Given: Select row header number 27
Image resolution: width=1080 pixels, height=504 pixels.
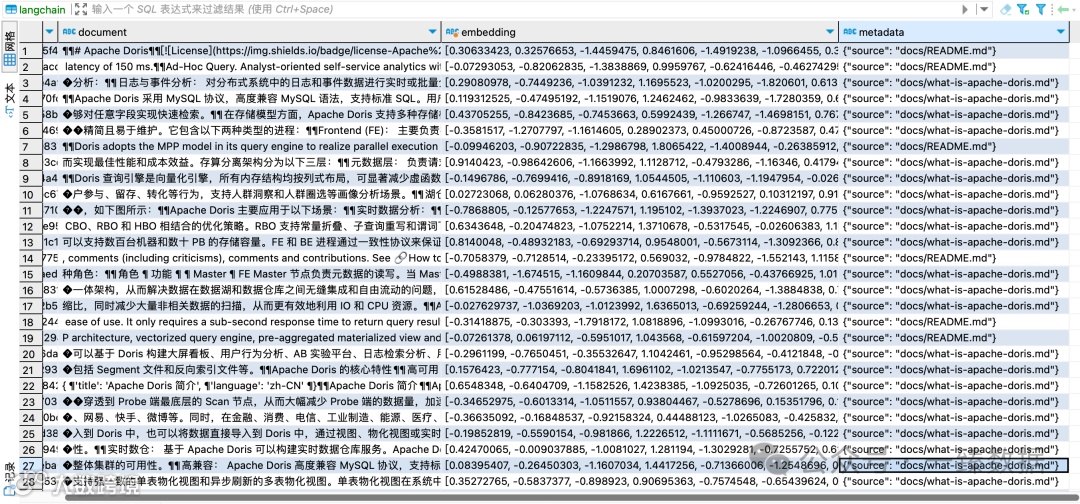Looking at the screenshot, I should 30,465.
